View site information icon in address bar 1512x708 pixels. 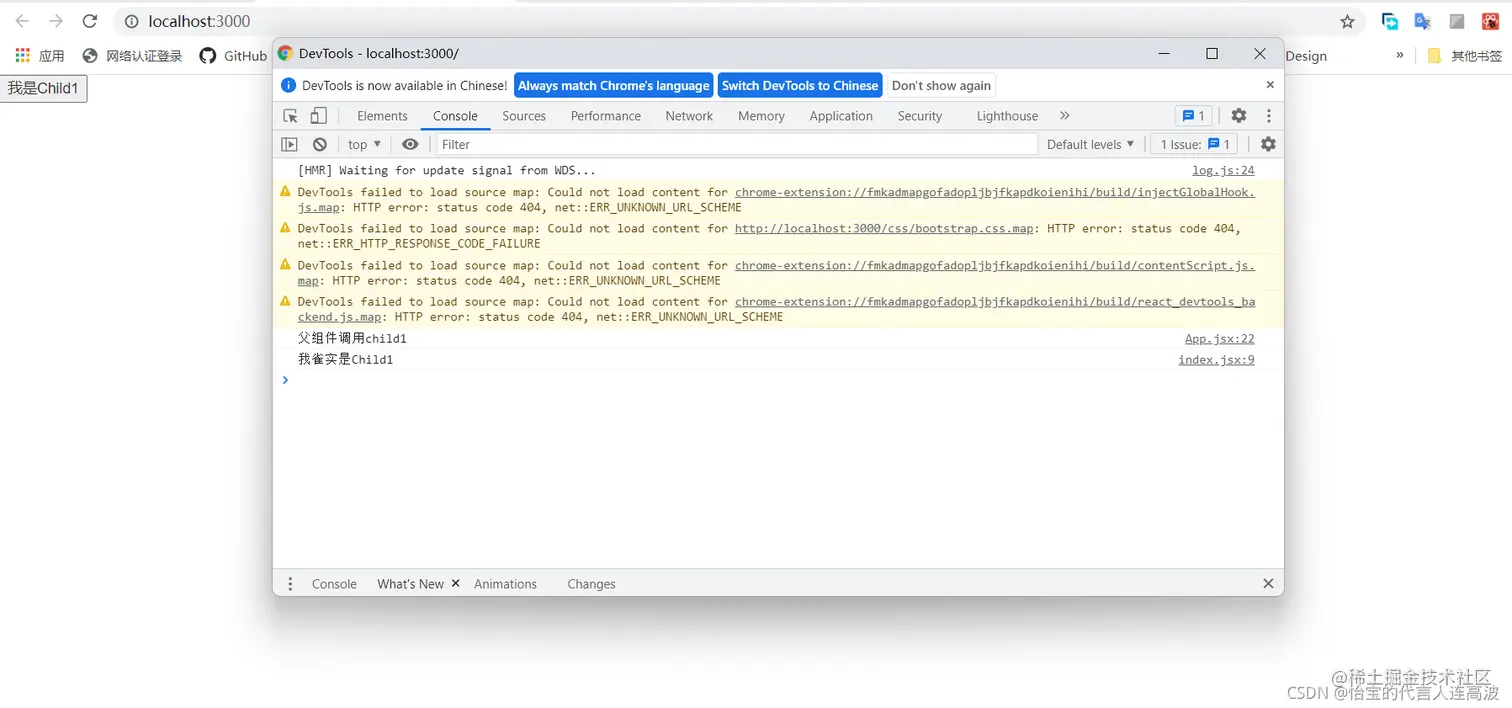[x=131, y=21]
